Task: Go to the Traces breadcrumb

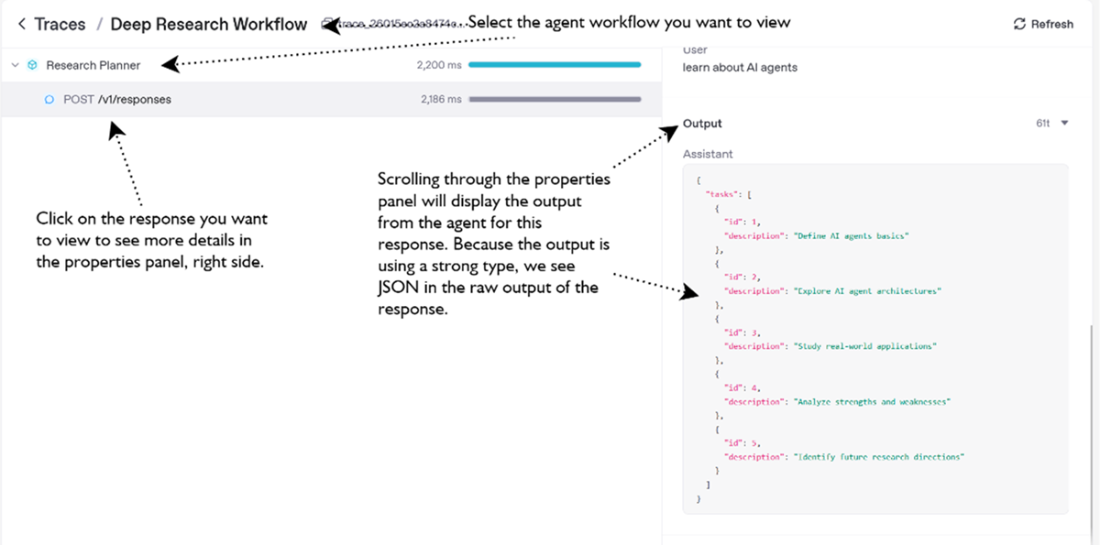Action: pos(60,24)
